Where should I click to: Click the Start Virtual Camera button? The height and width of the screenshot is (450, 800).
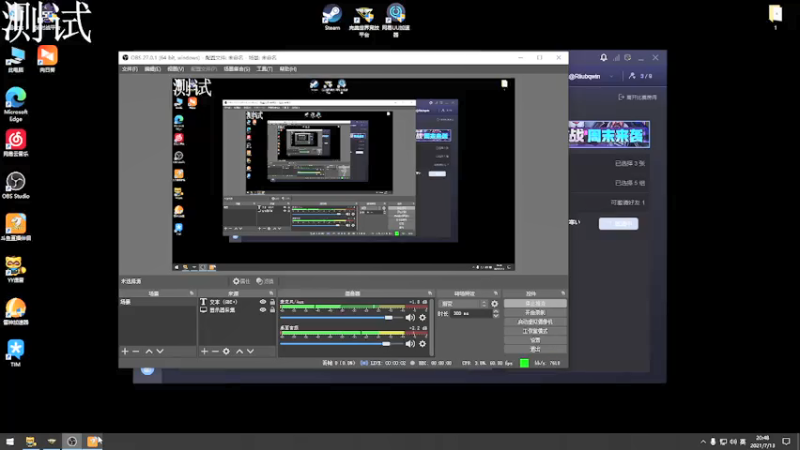535,321
